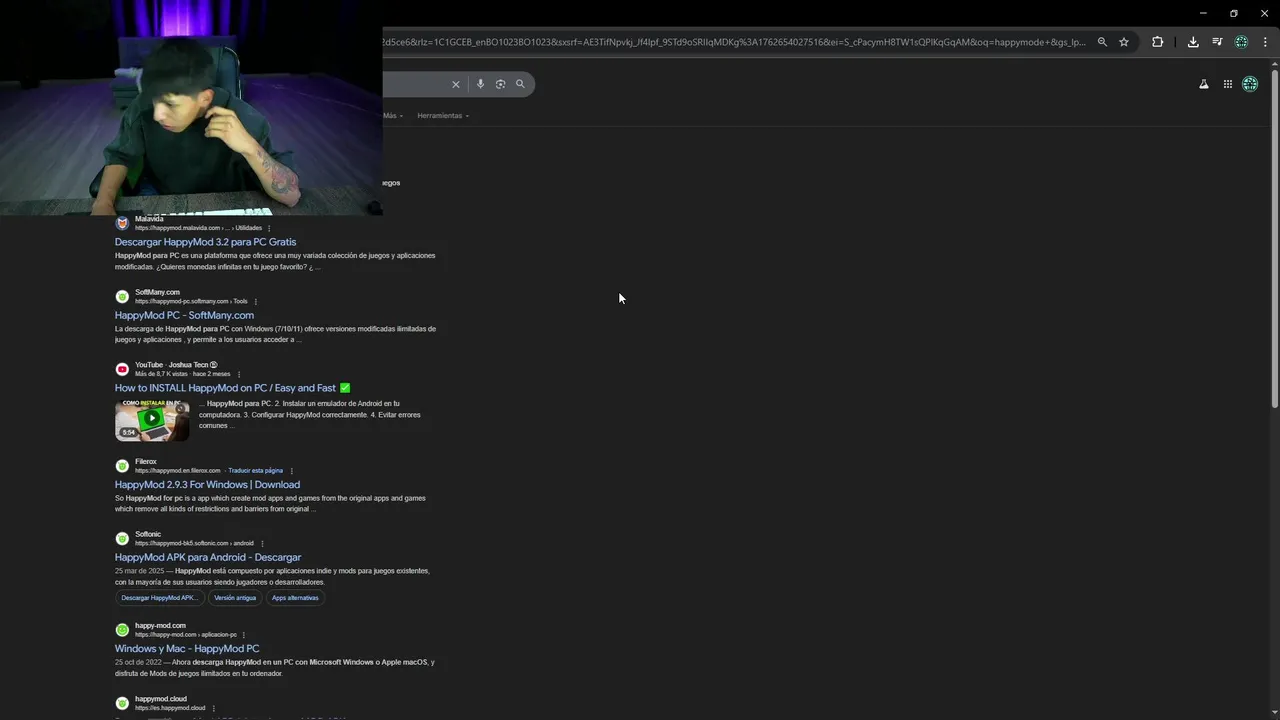Viewport: 1280px width, 720px height.
Task: Open Chrome extensions puzzle icon
Action: (x=1157, y=42)
